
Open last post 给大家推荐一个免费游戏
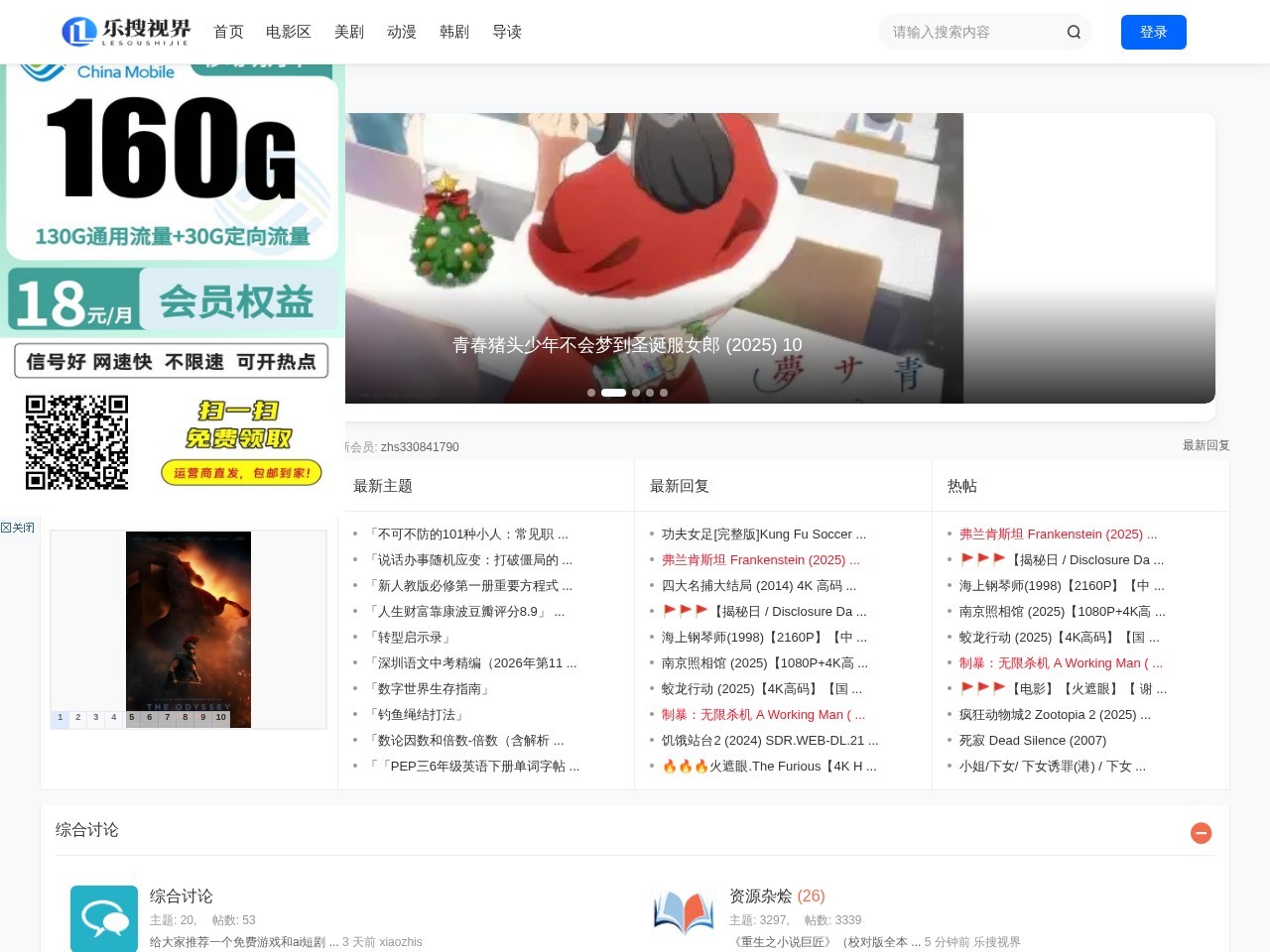(244, 942)
